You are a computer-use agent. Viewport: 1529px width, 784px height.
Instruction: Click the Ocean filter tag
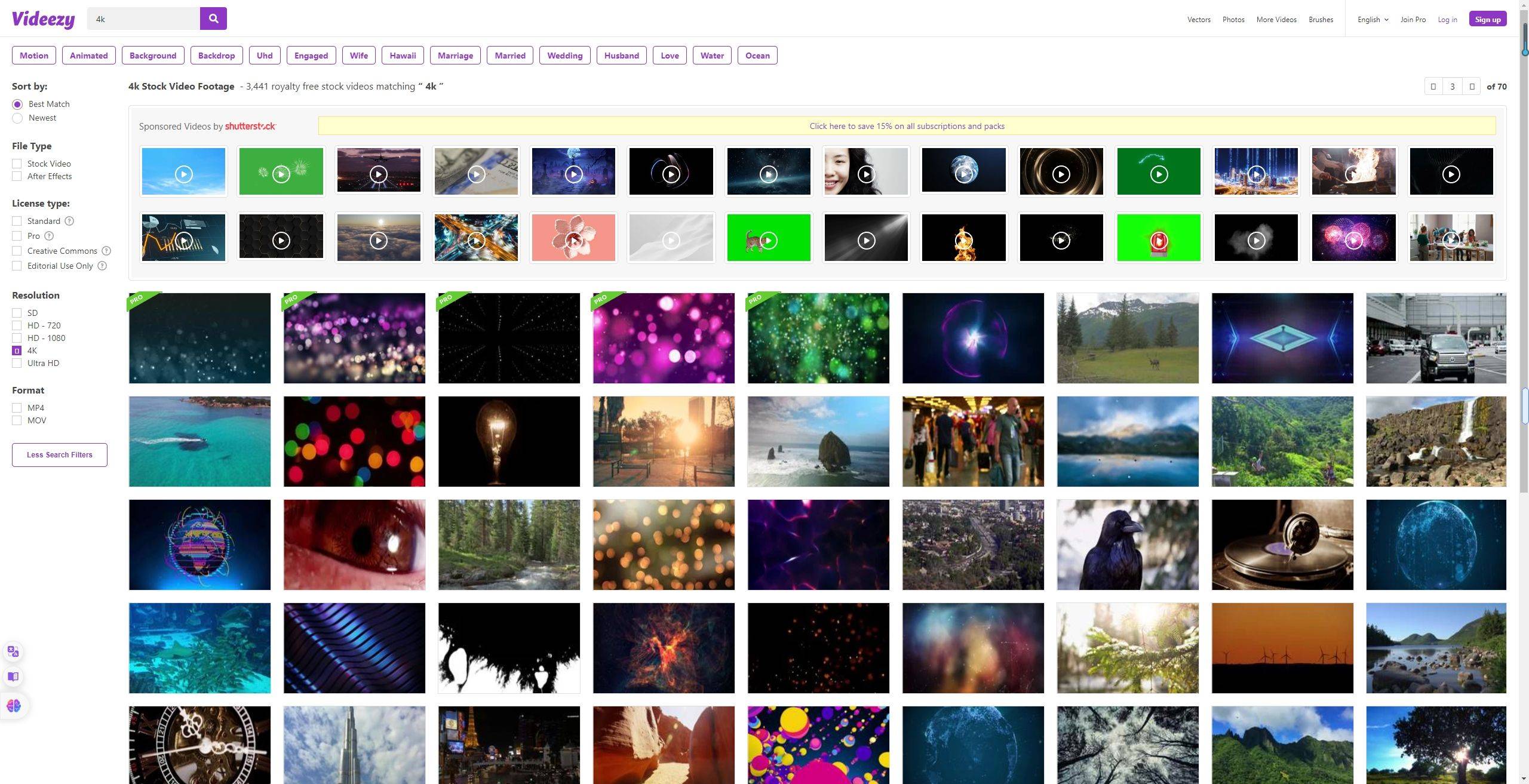click(757, 55)
